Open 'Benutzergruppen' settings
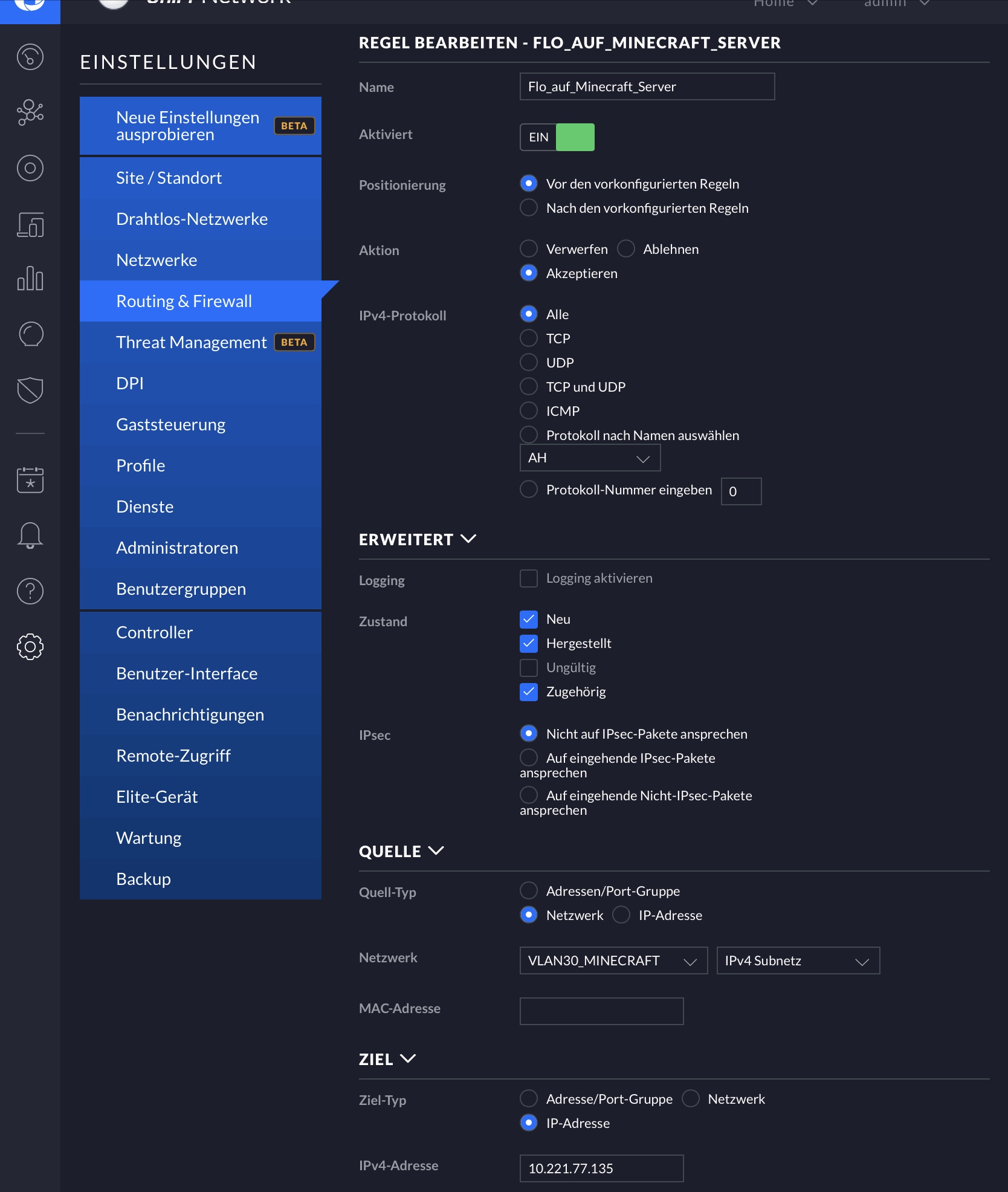The width and height of the screenshot is (1008, 1192). (201, 589)
